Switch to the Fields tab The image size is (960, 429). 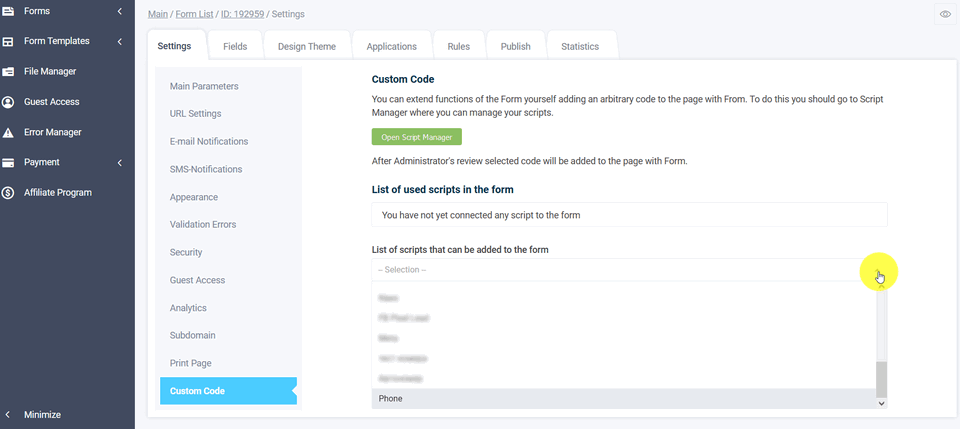pos(235,47)
